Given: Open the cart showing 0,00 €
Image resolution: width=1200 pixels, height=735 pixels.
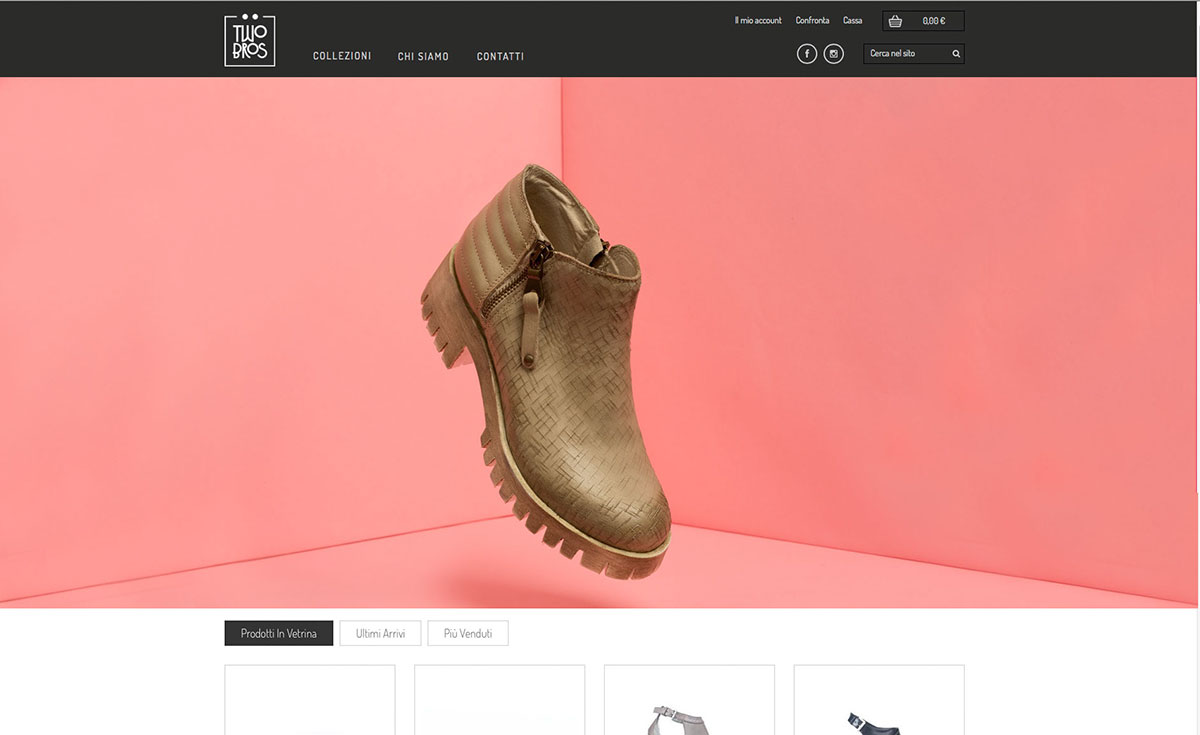Looking at the screenshot, I should (923, 21).
